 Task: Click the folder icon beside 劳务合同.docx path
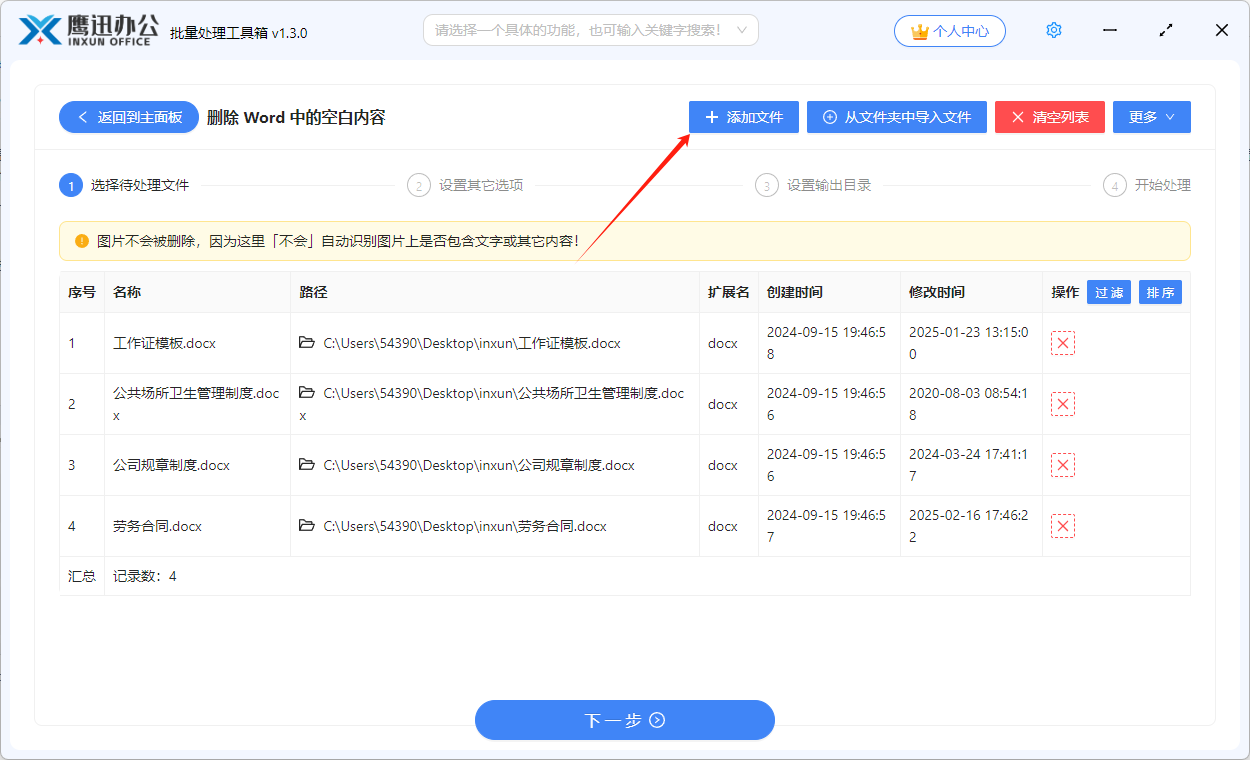point(305,525)
